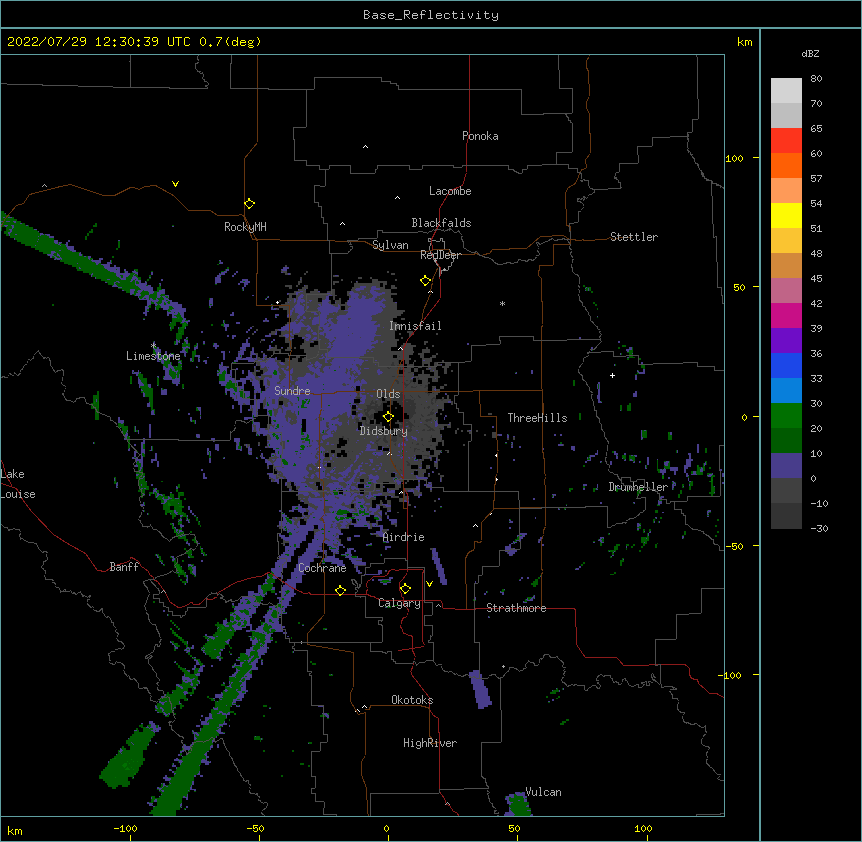This screenshot has height=842, width=862.
Task: Click the Sundre label
Action: [x=292, y=391]
